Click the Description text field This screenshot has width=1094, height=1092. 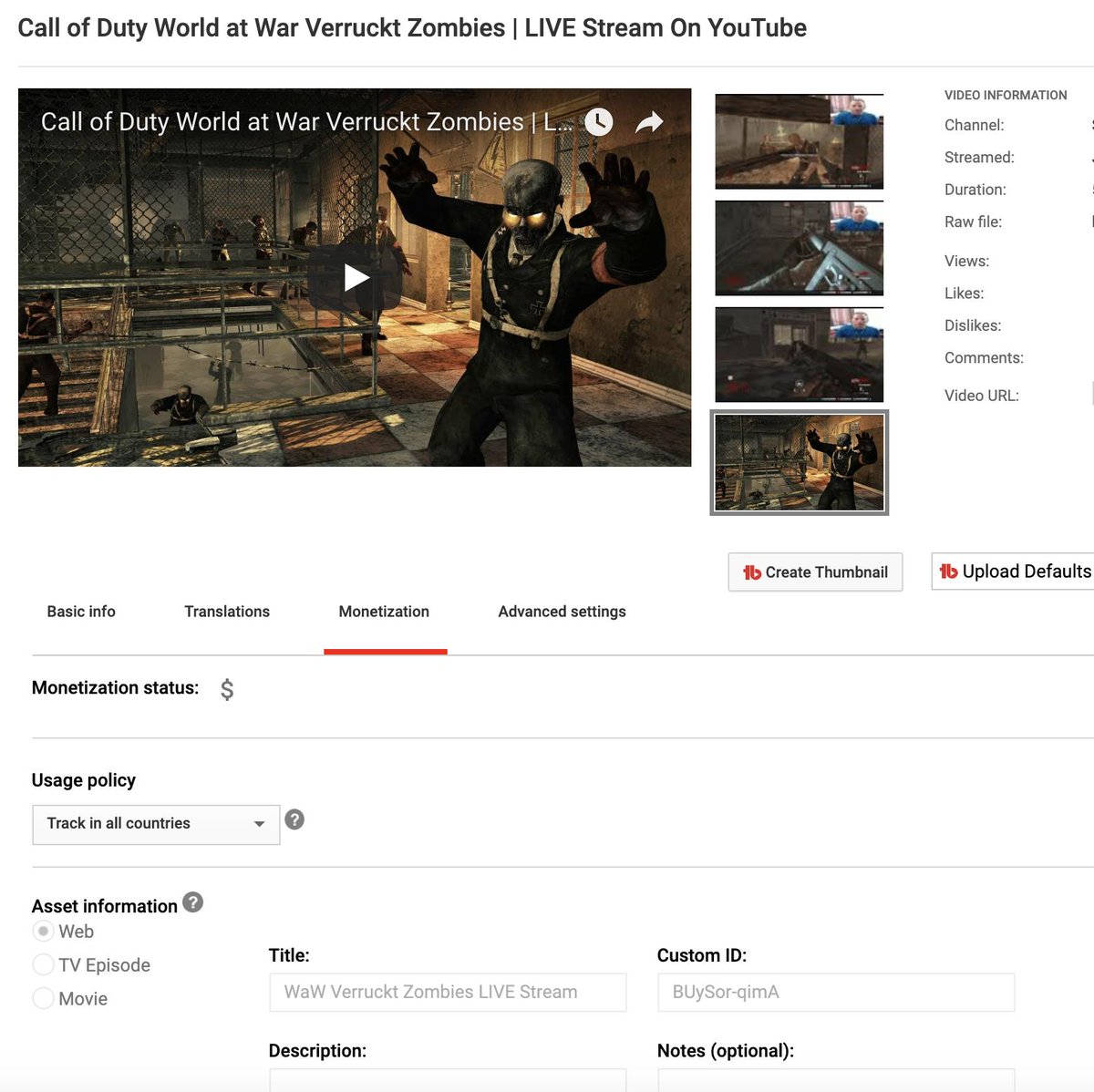point(448,1079)
